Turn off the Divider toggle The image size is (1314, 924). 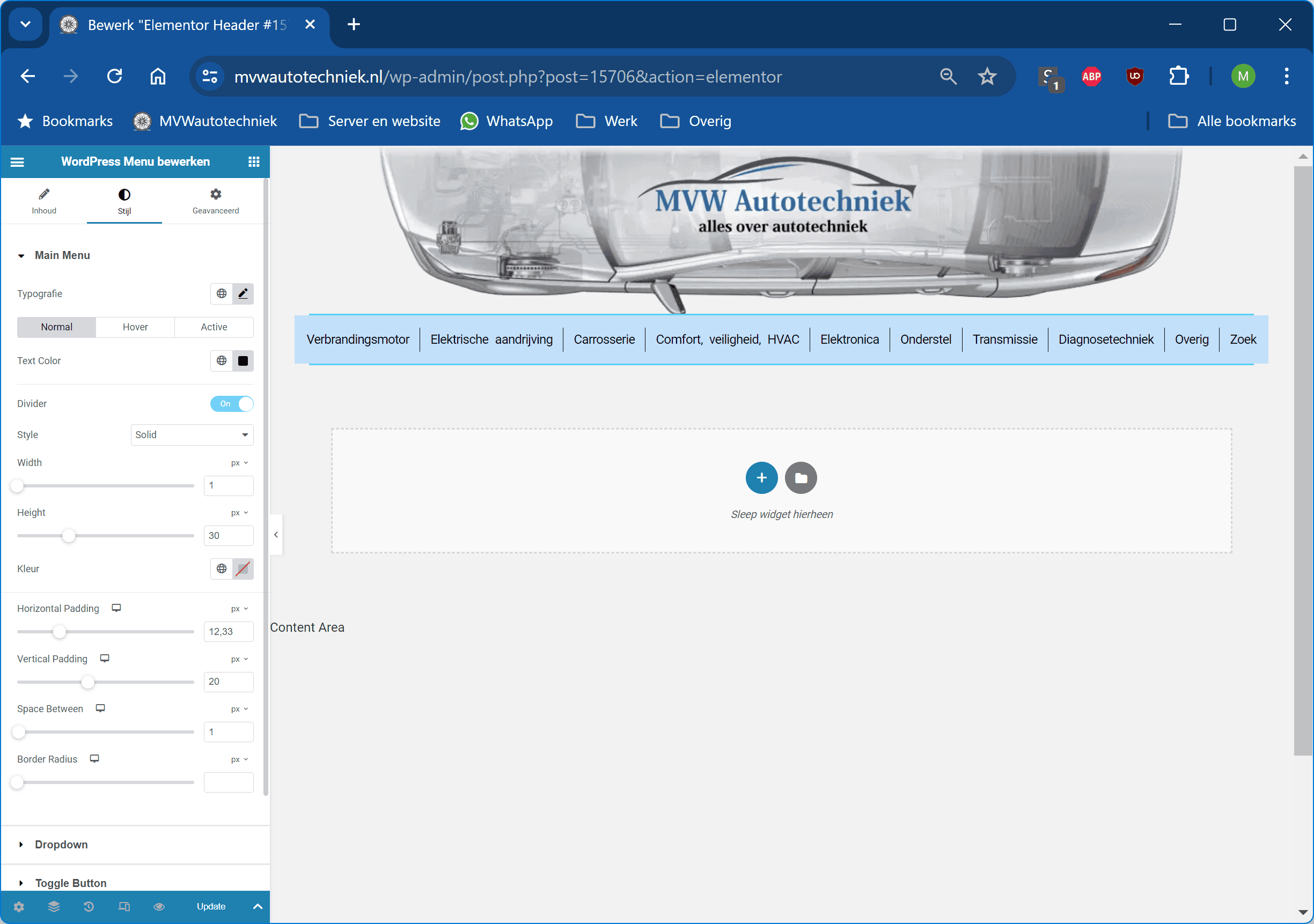232,403
